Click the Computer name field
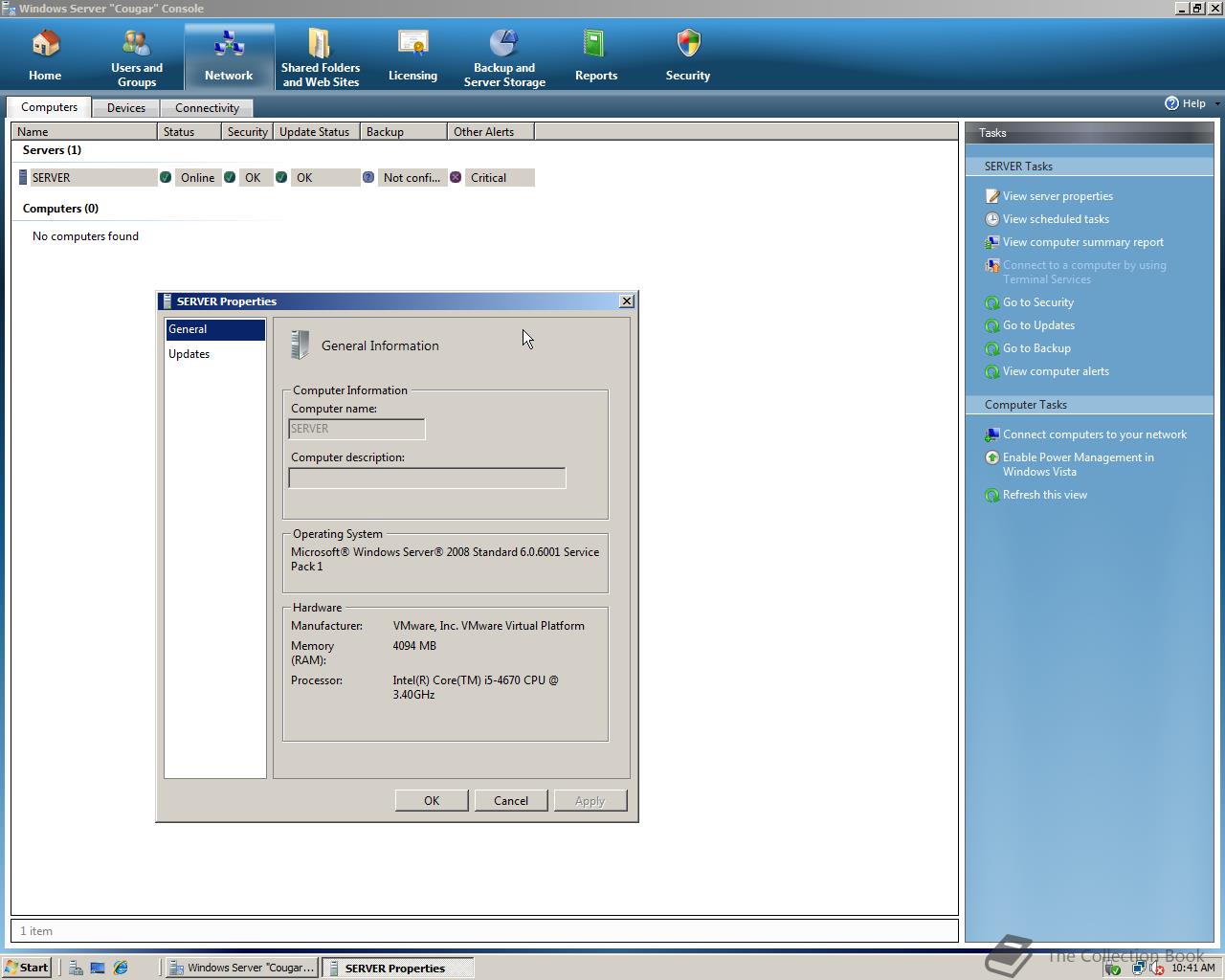 (357, 429)
